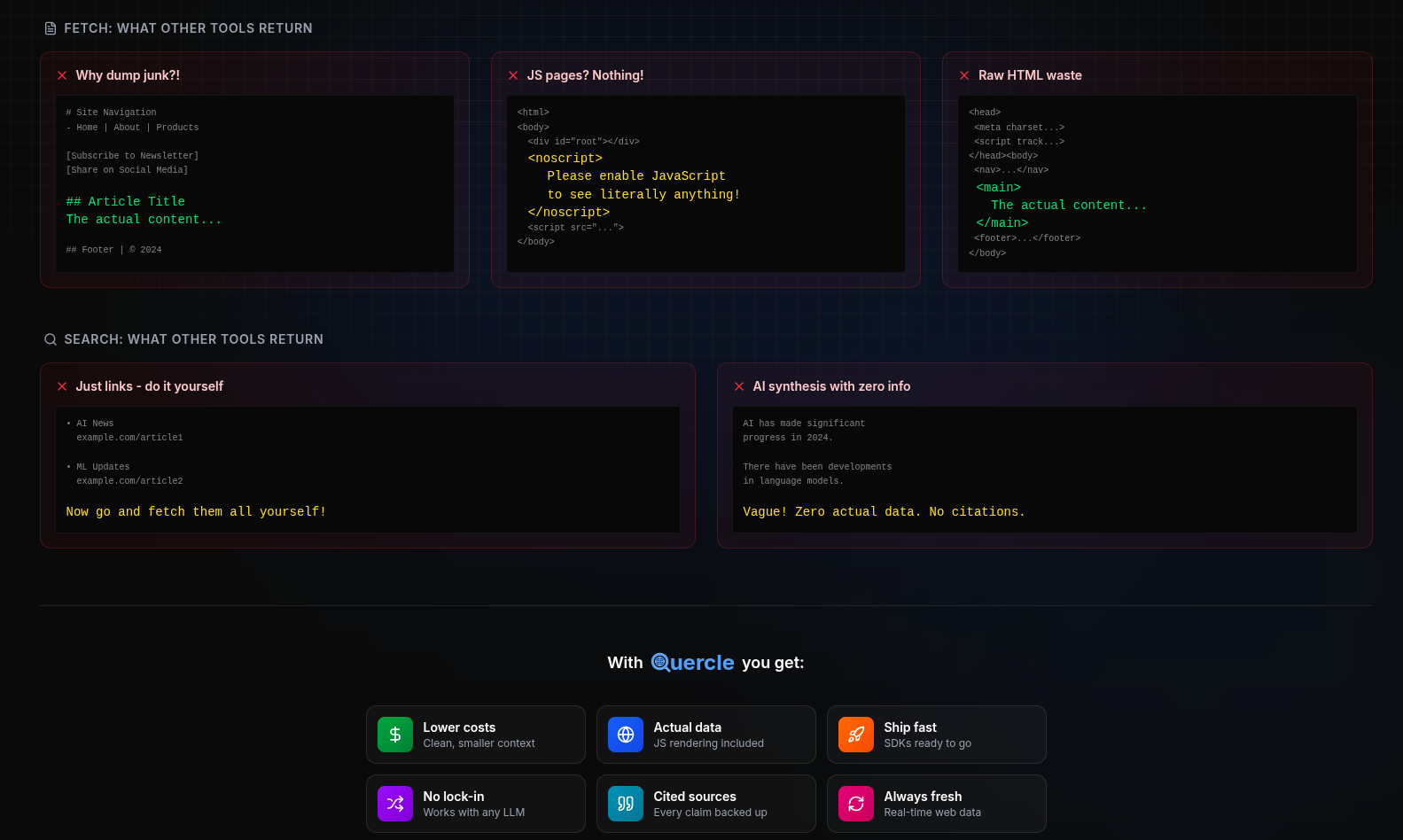Viewport: 1403px width, 840px height.
Task: Click the 'JS pages? Nothing!' card title
Action: tap(585, 75)
